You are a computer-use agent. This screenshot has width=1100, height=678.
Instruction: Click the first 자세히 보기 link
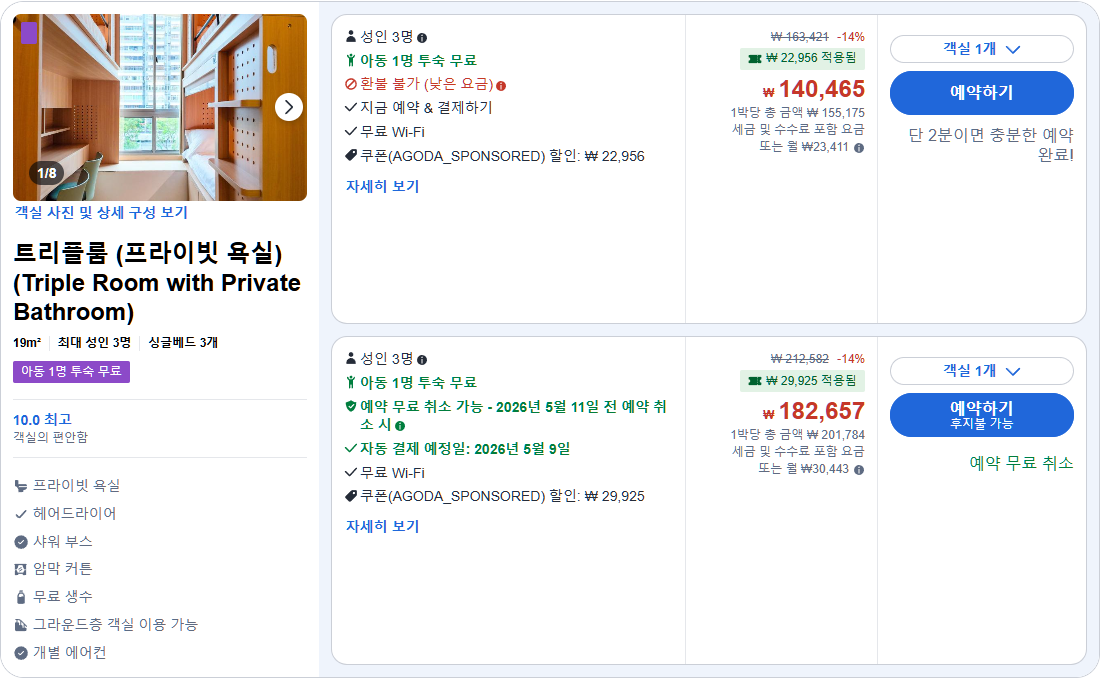[x=384, y=185]
